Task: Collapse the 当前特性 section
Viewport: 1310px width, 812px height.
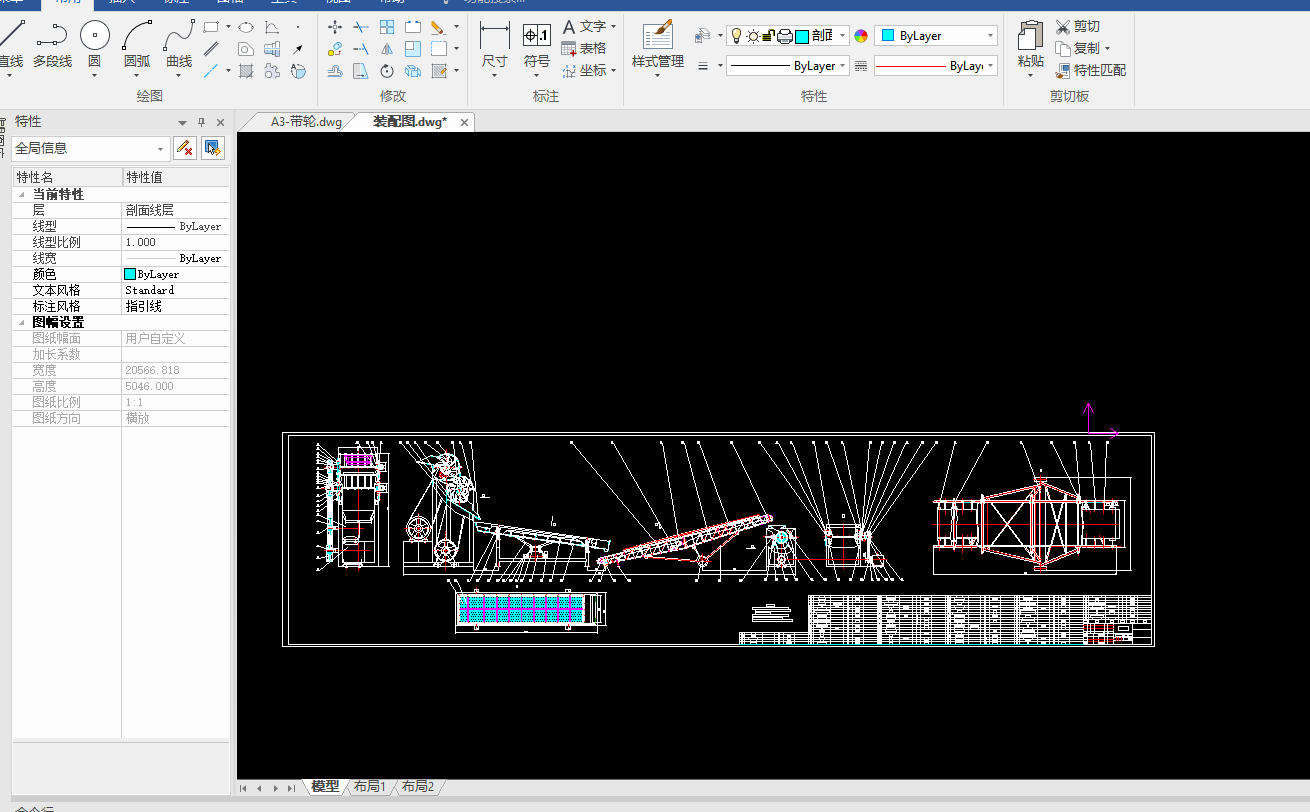Action: pyautogui.click(x=22, y=194)
